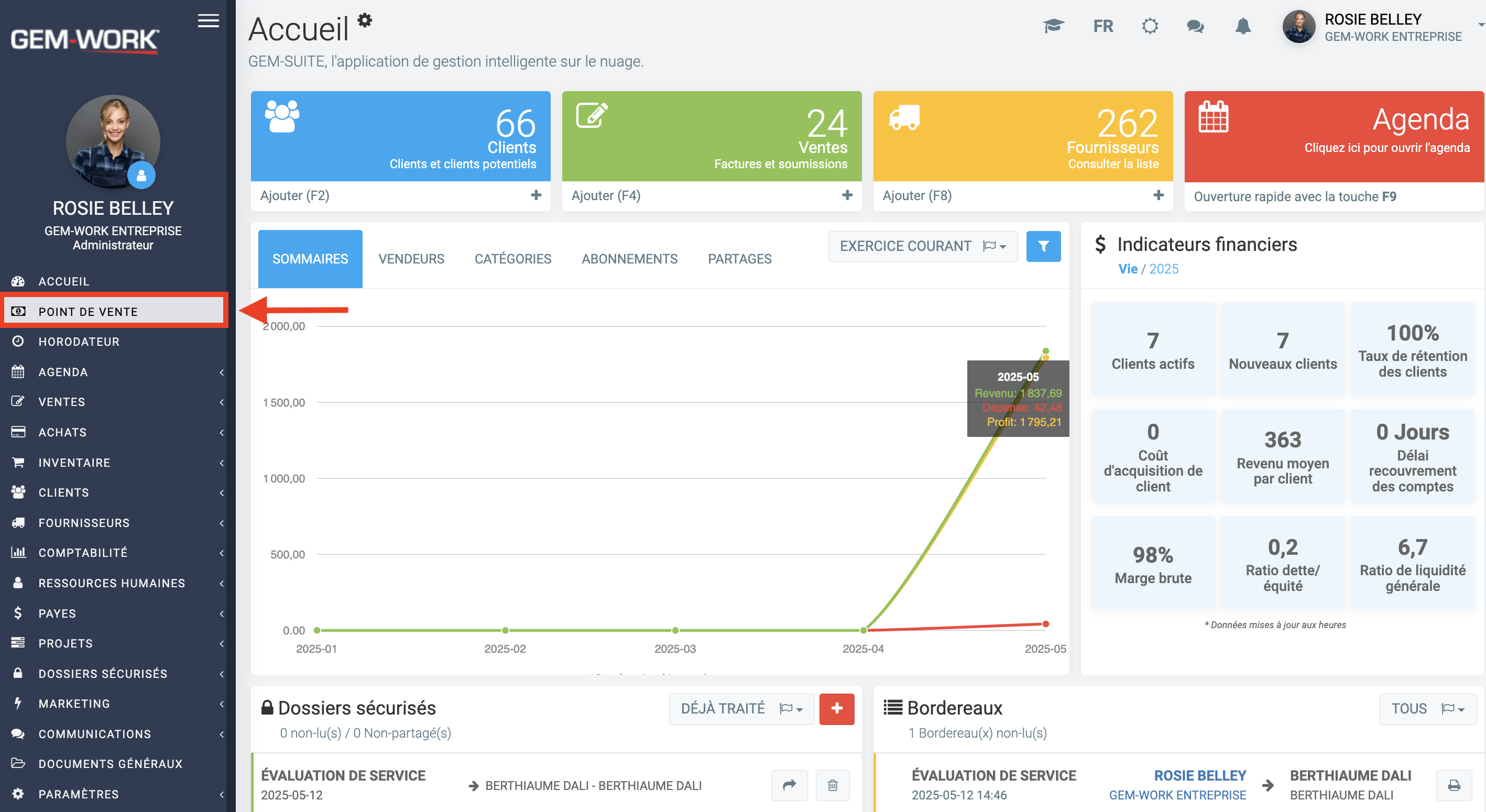1486x812 pixels.
Task: Click the red Agenda tile
Action: 1333,136
